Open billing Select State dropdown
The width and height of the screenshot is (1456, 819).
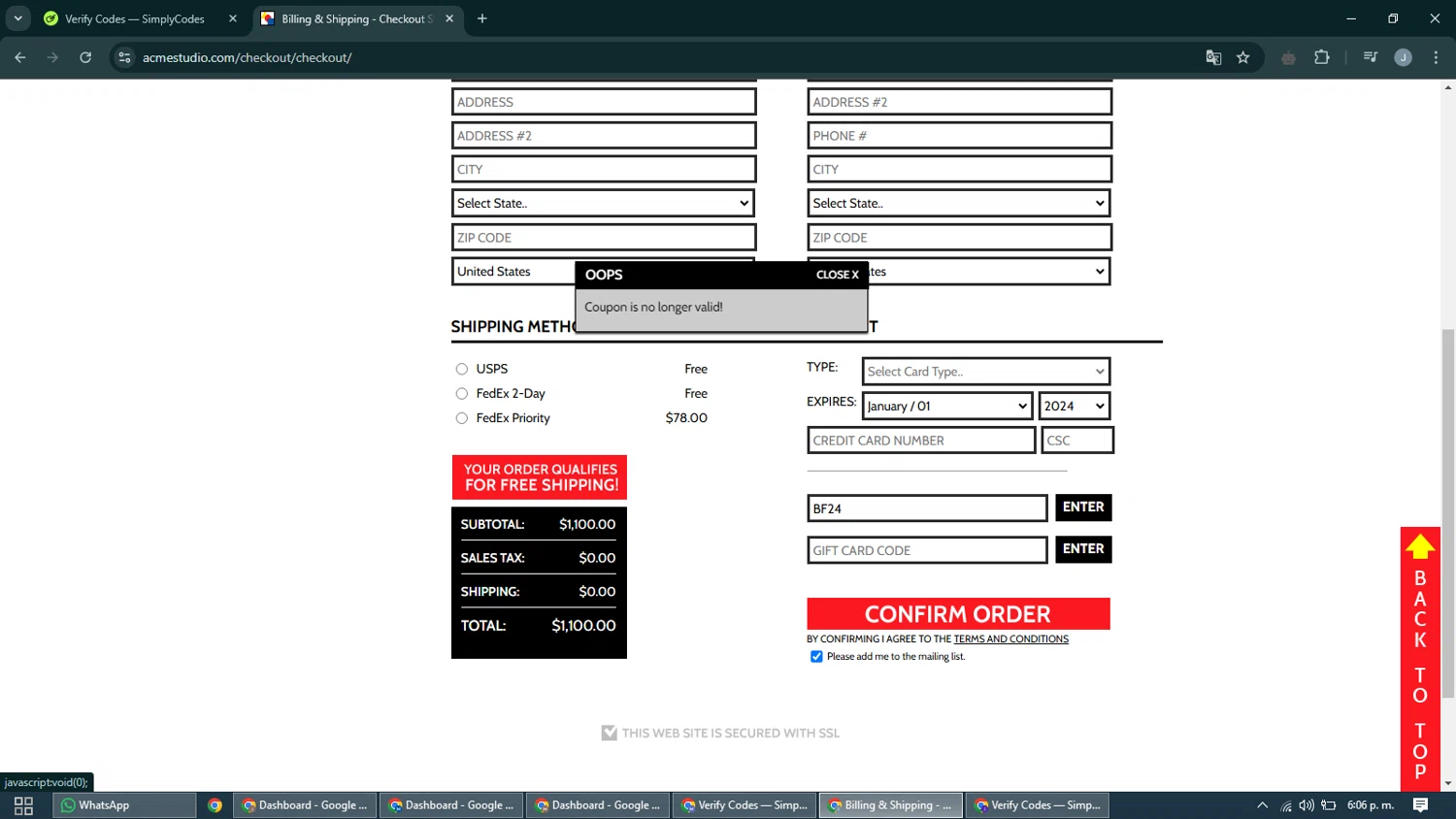603,203
